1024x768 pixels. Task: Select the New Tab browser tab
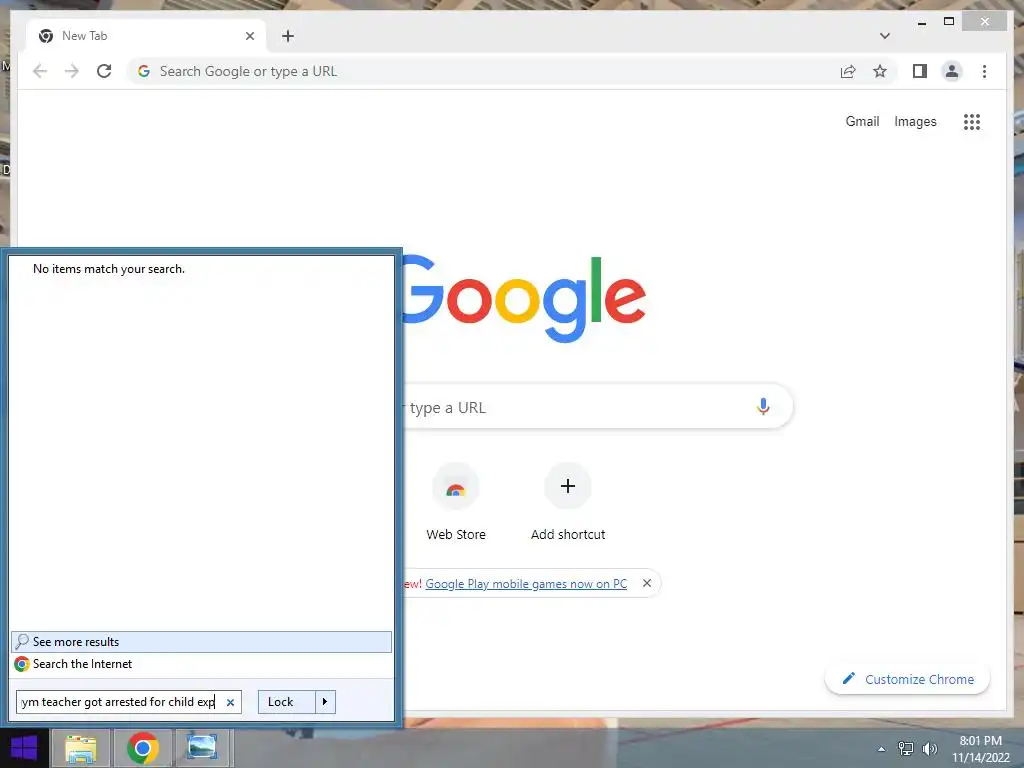146,36
